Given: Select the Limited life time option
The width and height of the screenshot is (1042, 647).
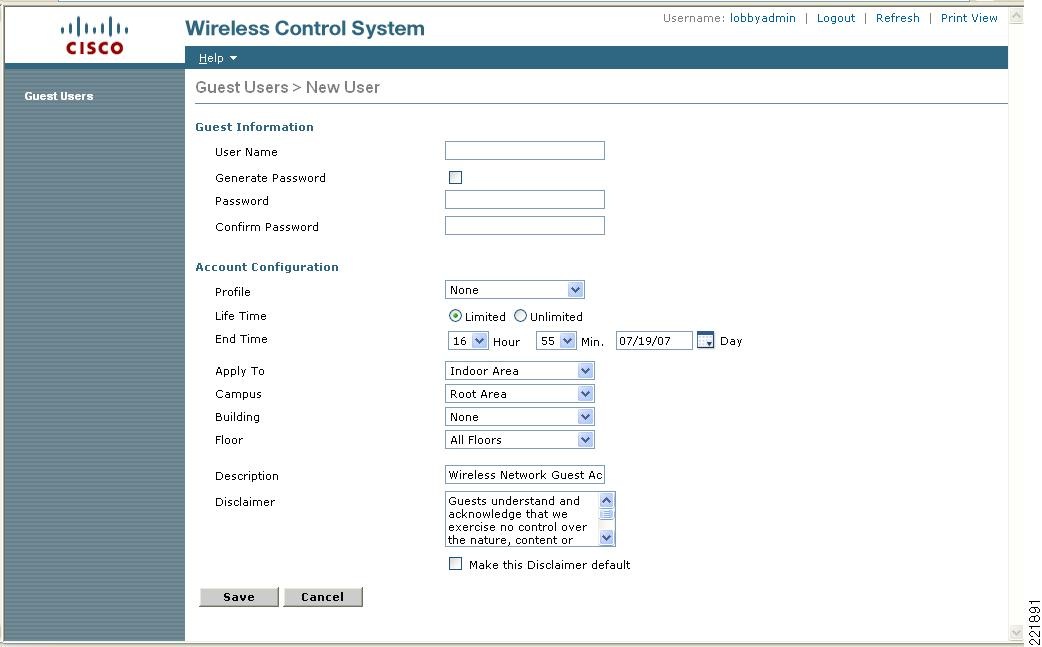Looking at the screenshot, I should tap(455, 316).
